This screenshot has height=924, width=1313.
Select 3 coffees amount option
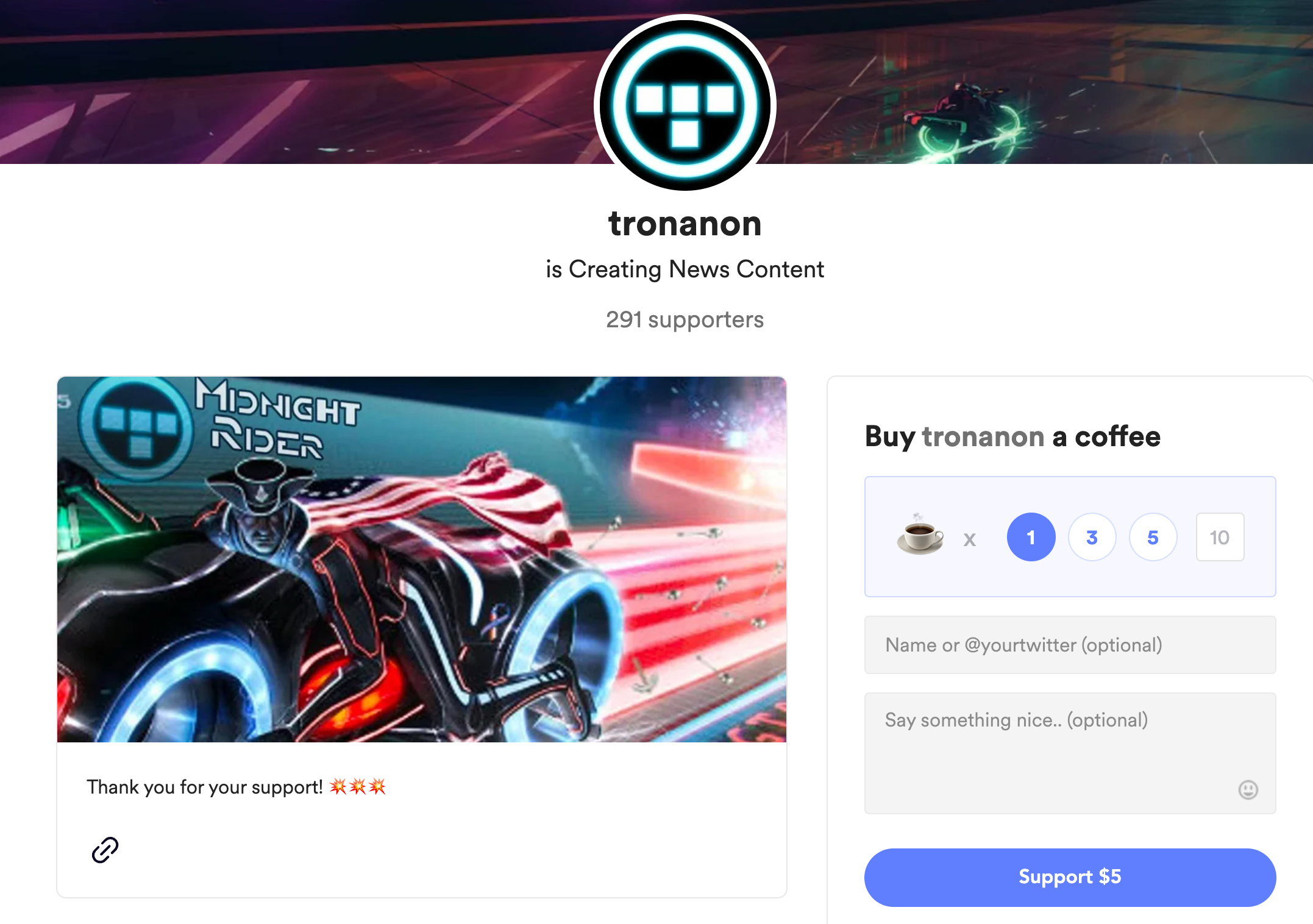1092,537
